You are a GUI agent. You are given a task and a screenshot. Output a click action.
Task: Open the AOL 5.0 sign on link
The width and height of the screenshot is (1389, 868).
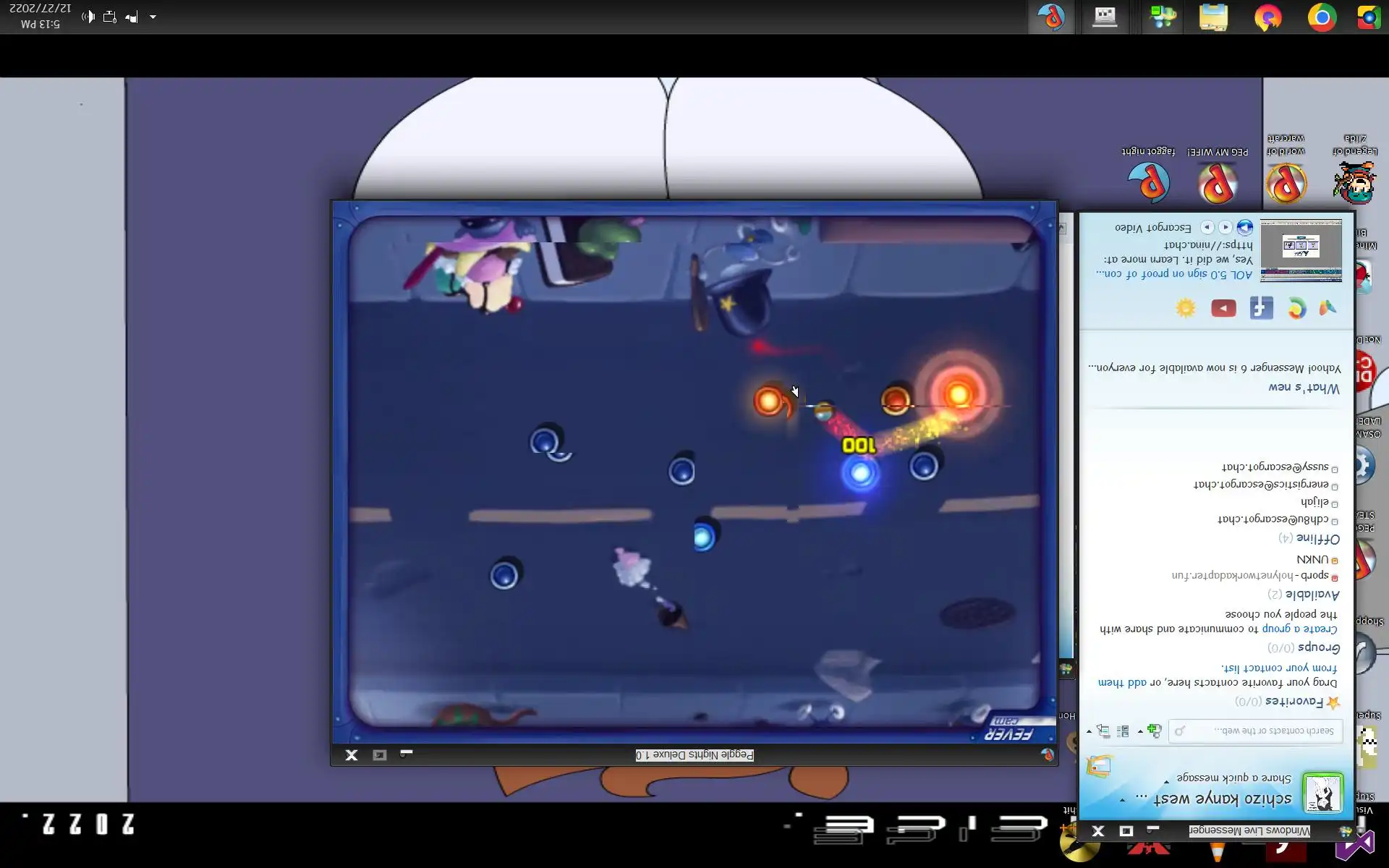coord(1173,274)
